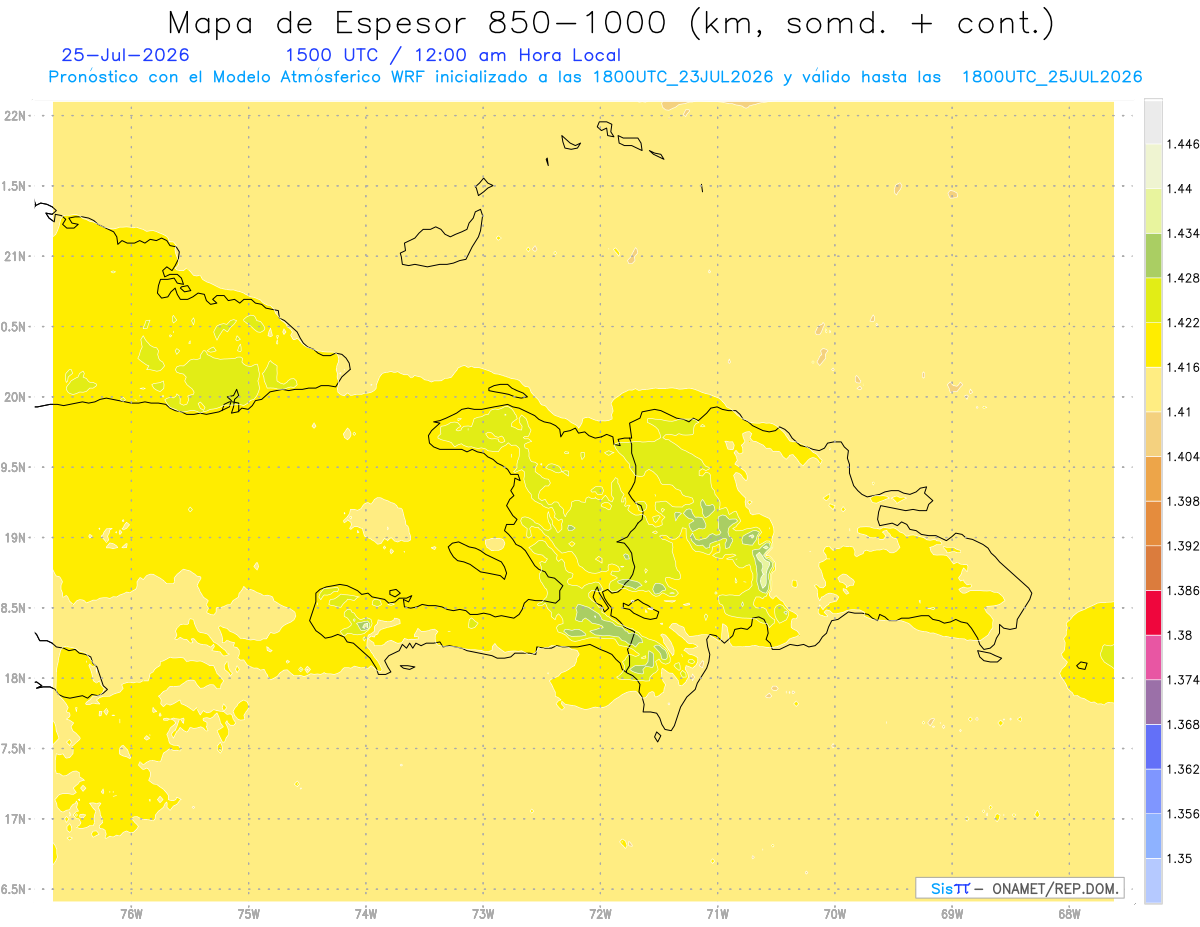This screenshot has height=927, width=1200.
Task: Click the '72W' longitude label
Action: (x=600, y=914)
